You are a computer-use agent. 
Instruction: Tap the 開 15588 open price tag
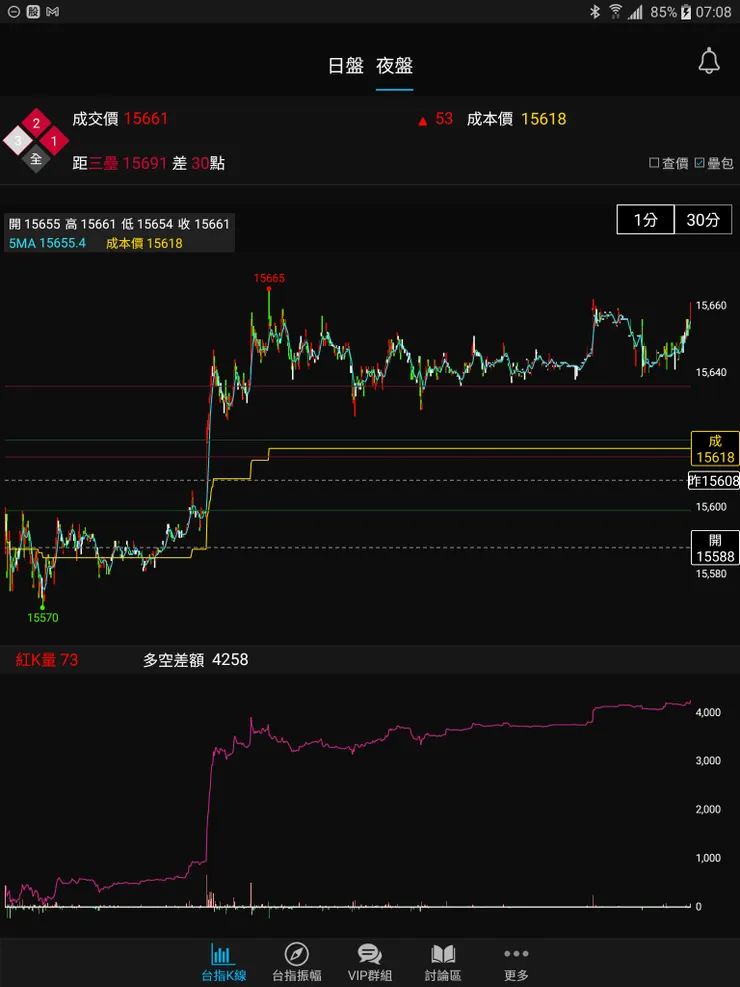715,548
